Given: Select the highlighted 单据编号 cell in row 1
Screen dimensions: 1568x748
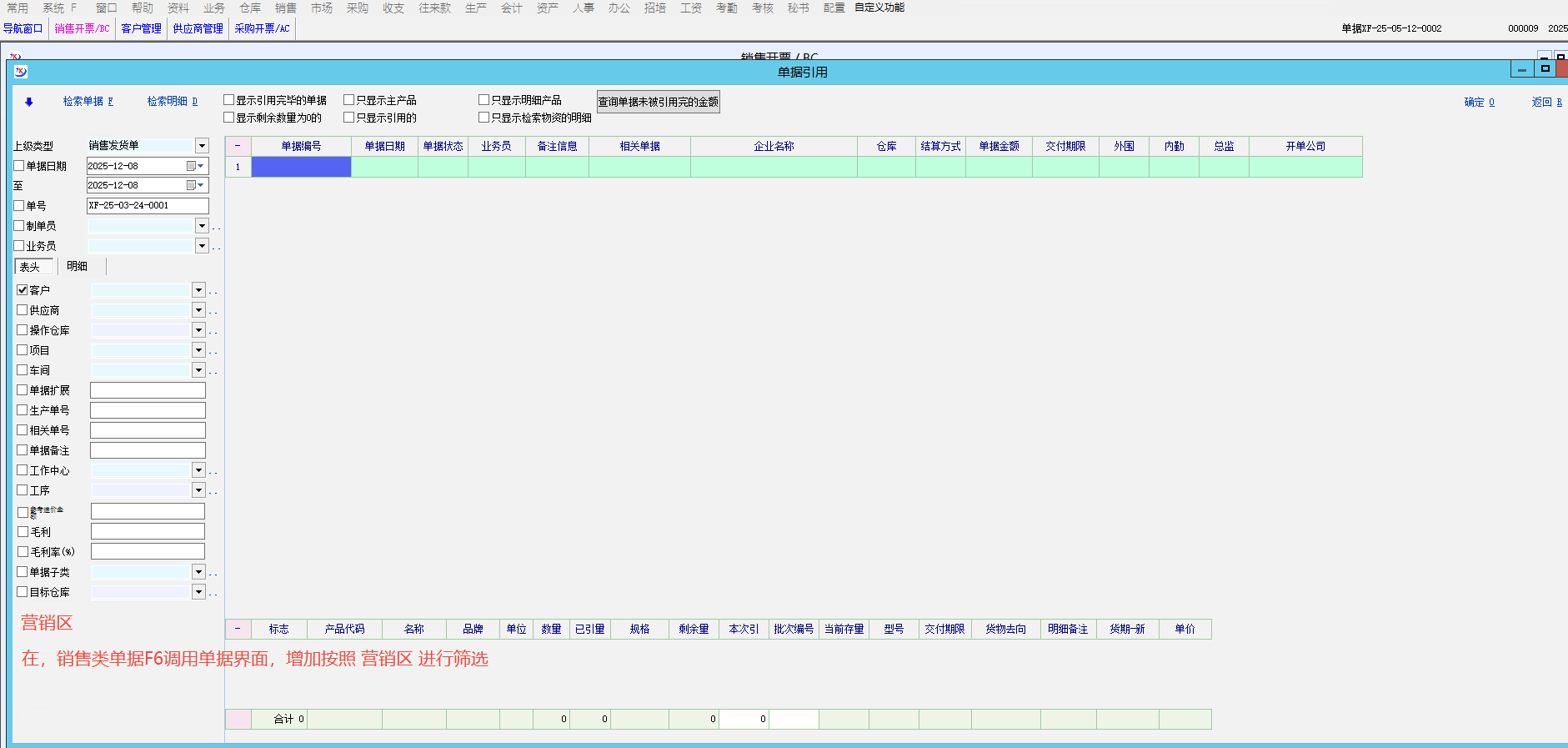Looking at the screenshot, I should (x=301, y=167).
